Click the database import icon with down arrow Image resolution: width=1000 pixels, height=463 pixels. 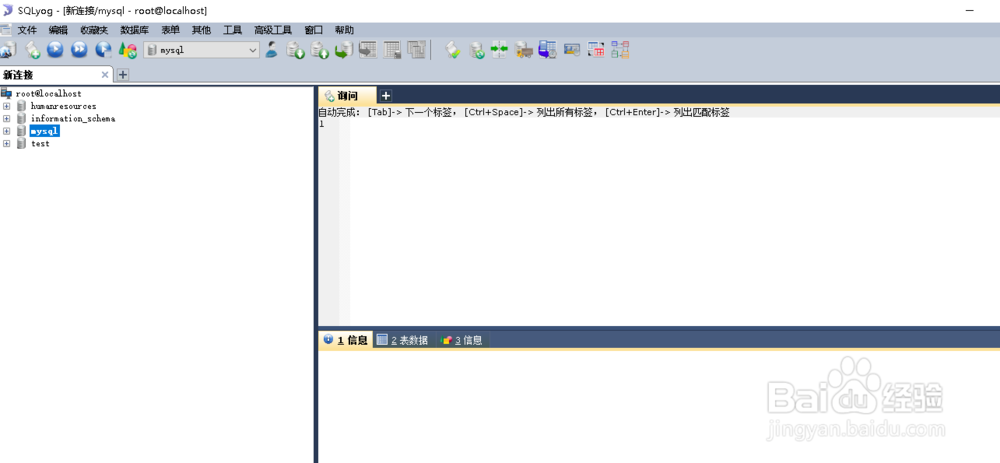295,50
